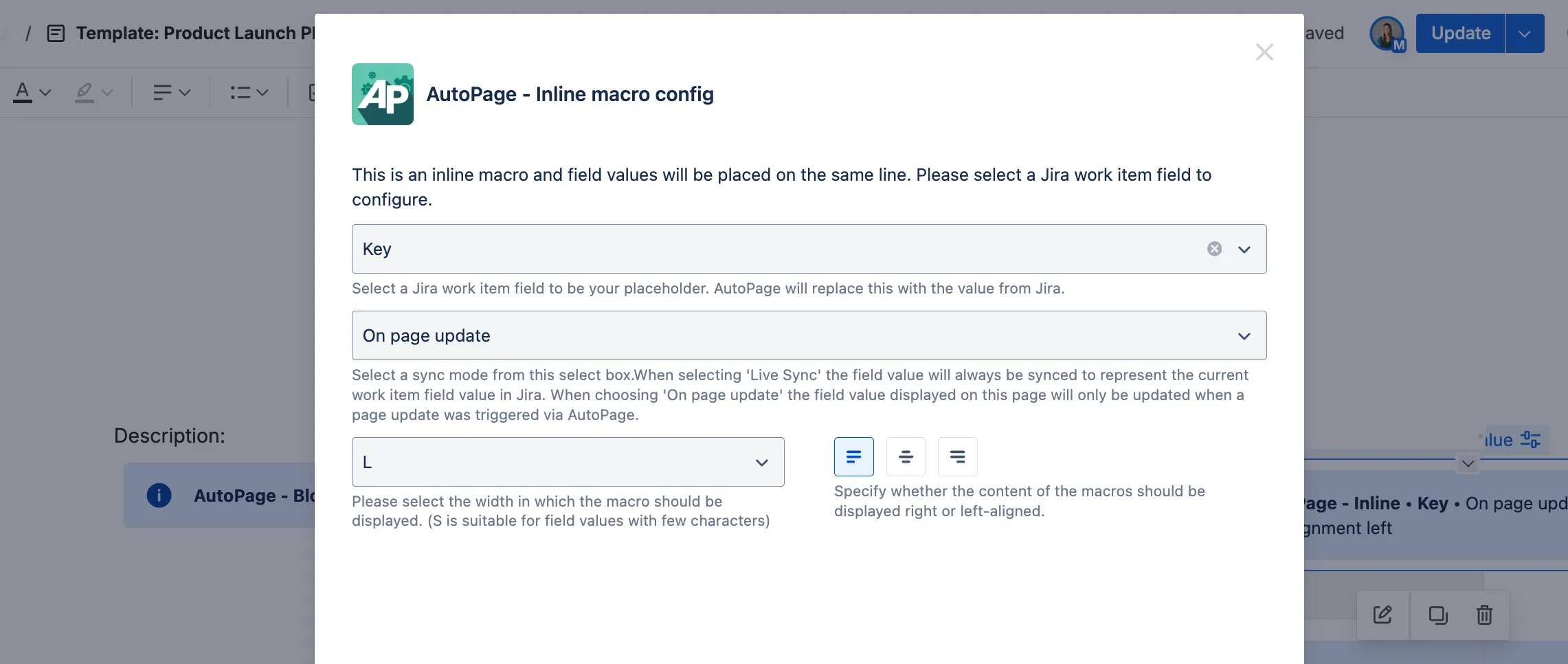Open the On page update sync mode dropdown
This screenshot has height=664, width=1568.
pos(809,335)
